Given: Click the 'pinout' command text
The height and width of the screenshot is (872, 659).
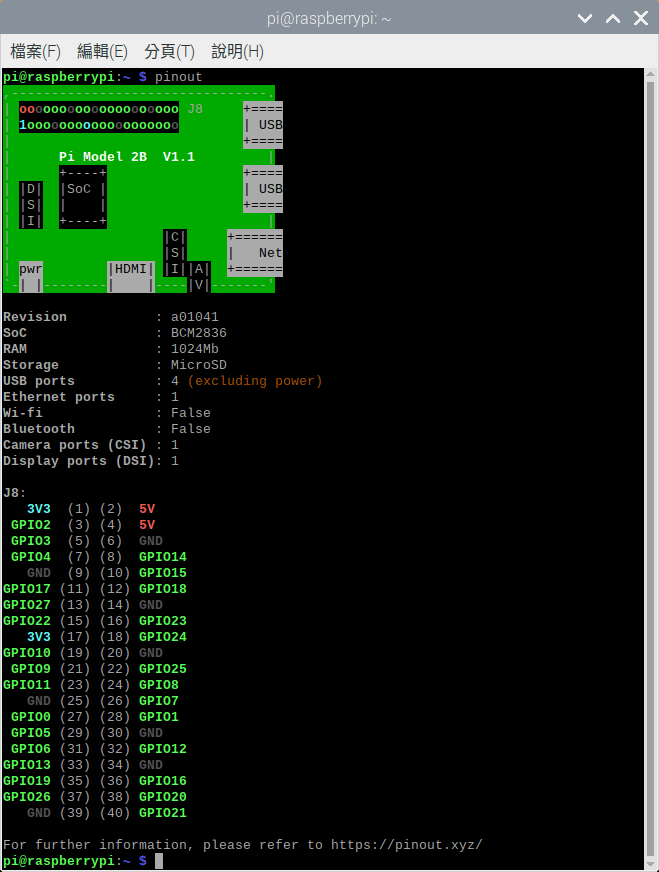Looking at the screenshot, I should click(179, 77).
